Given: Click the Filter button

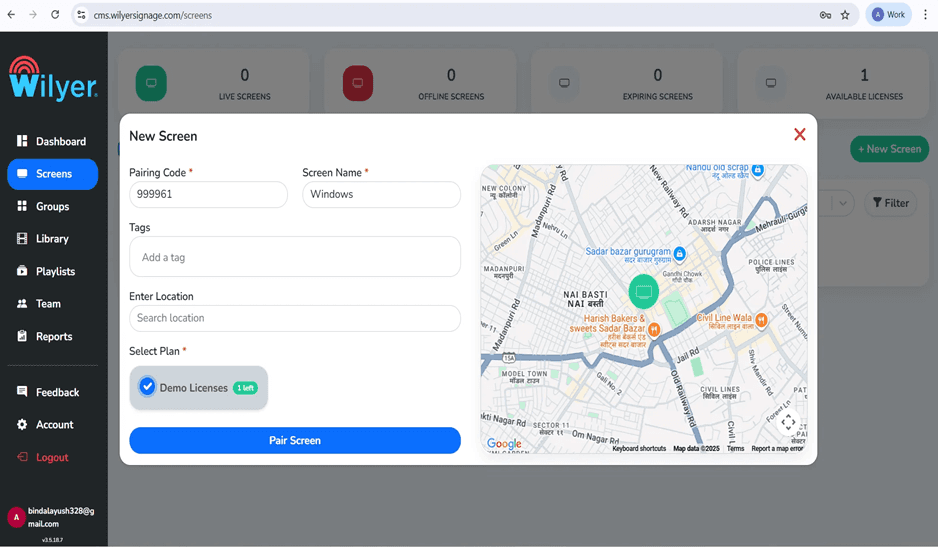Looking at the screenshot, I should (890, 203).
